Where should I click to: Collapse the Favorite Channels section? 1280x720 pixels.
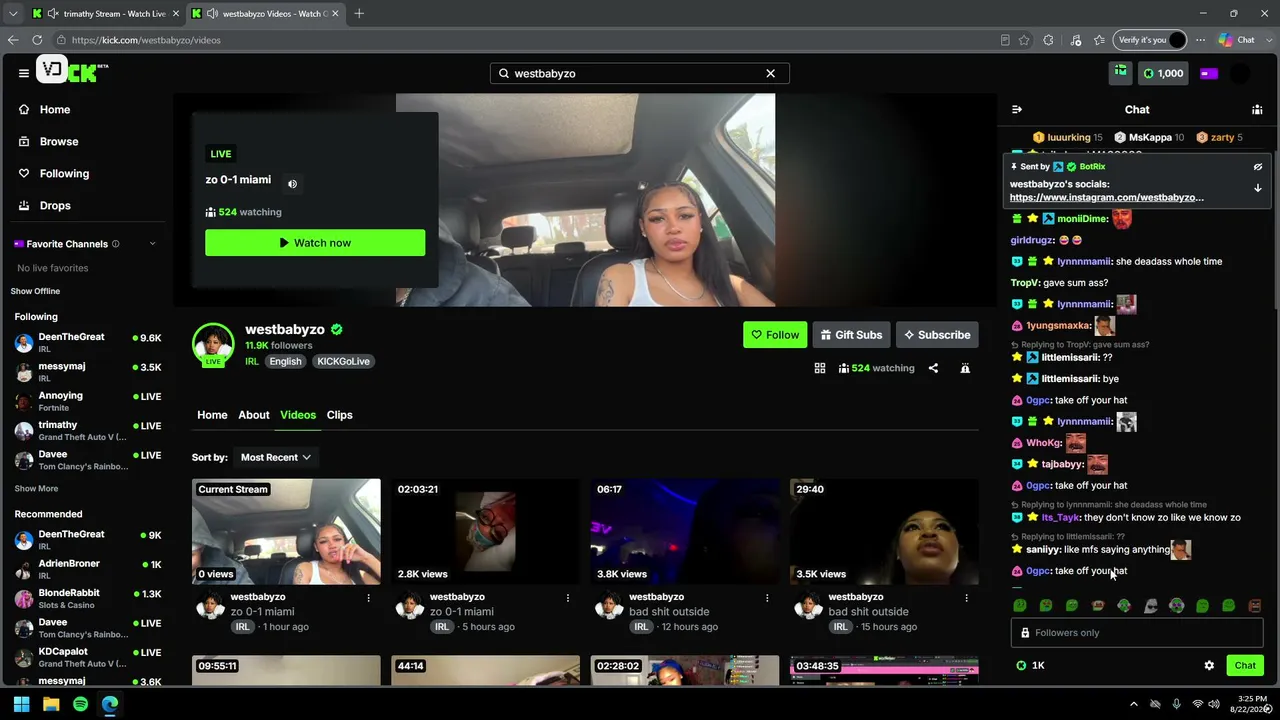152,244
